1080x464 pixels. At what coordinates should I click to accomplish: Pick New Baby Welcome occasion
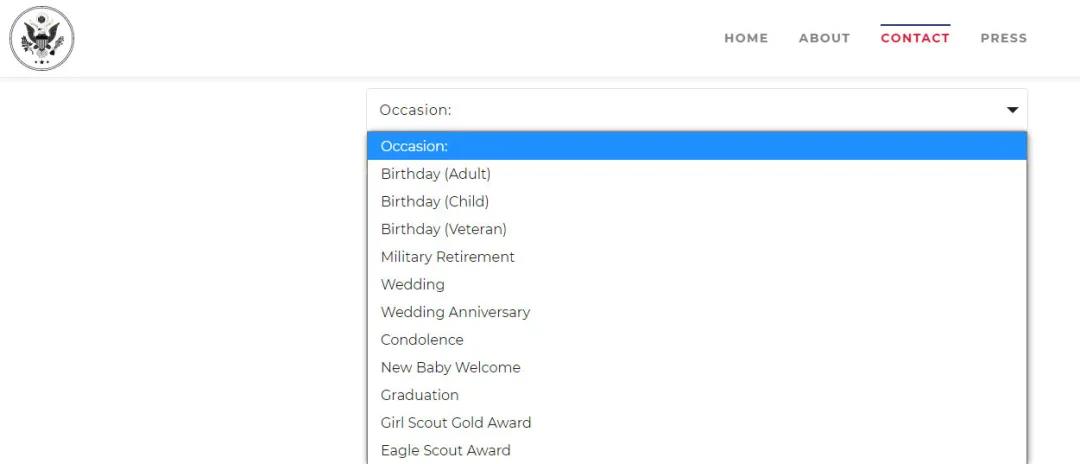tap(451, 367)
